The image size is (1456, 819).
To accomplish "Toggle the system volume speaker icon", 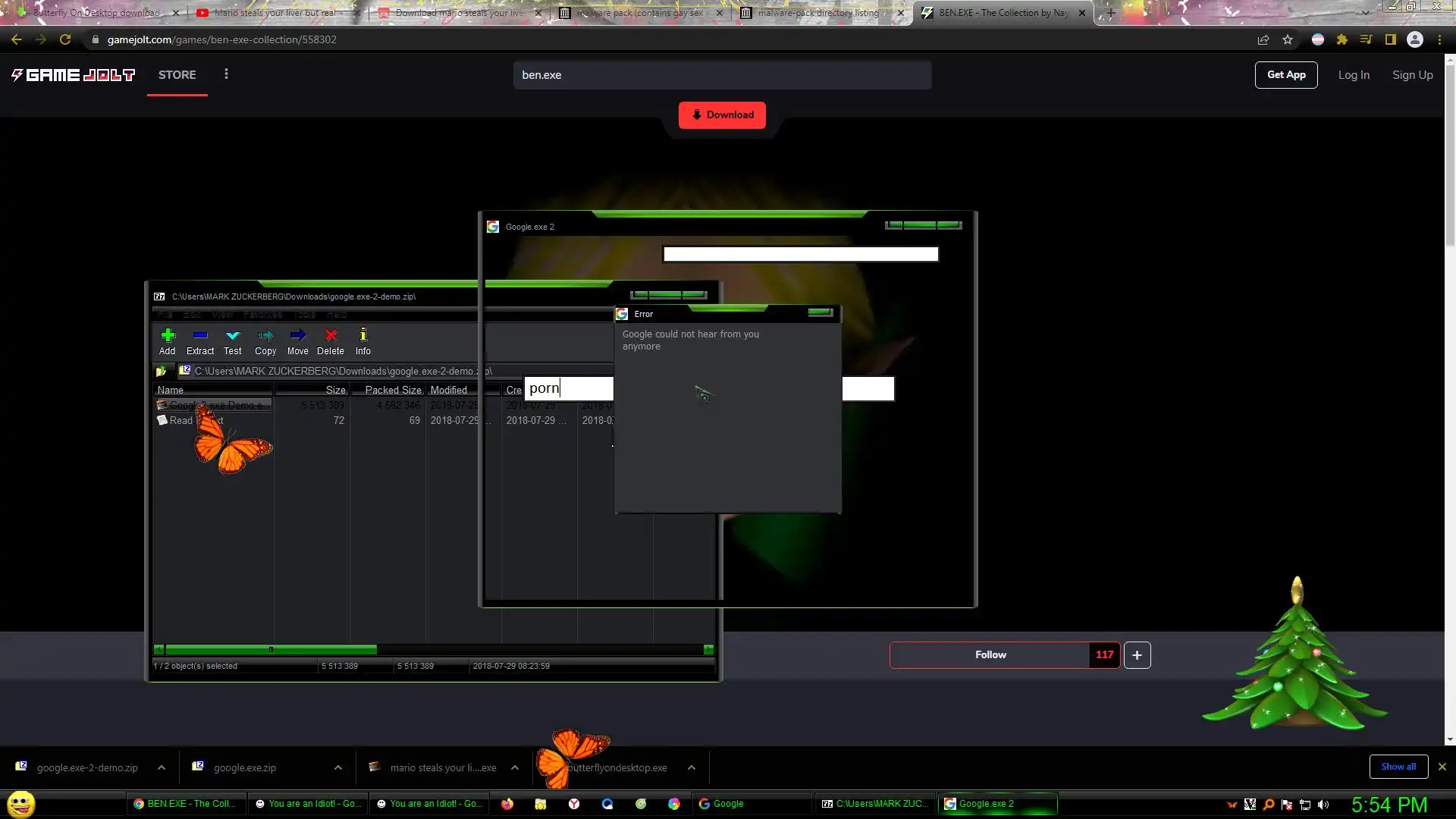I will click(1323, 805).
